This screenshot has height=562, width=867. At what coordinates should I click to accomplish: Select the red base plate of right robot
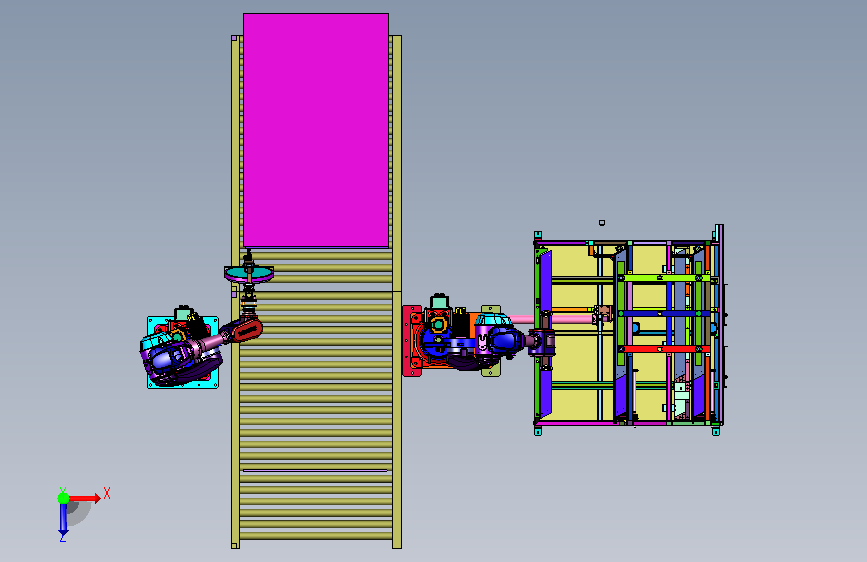point(412,341)
